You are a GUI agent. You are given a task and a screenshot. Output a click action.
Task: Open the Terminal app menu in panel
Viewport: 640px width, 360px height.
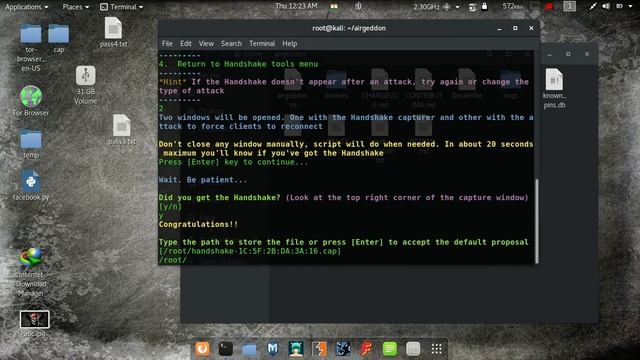(122, 7)
